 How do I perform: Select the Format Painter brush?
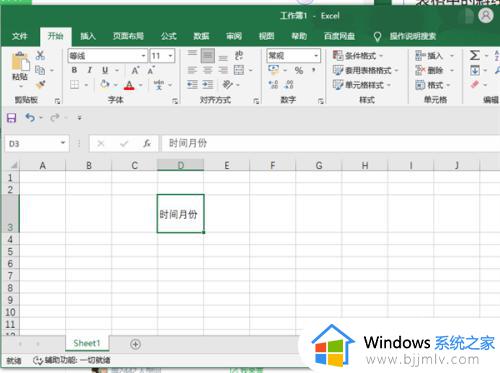40,85
